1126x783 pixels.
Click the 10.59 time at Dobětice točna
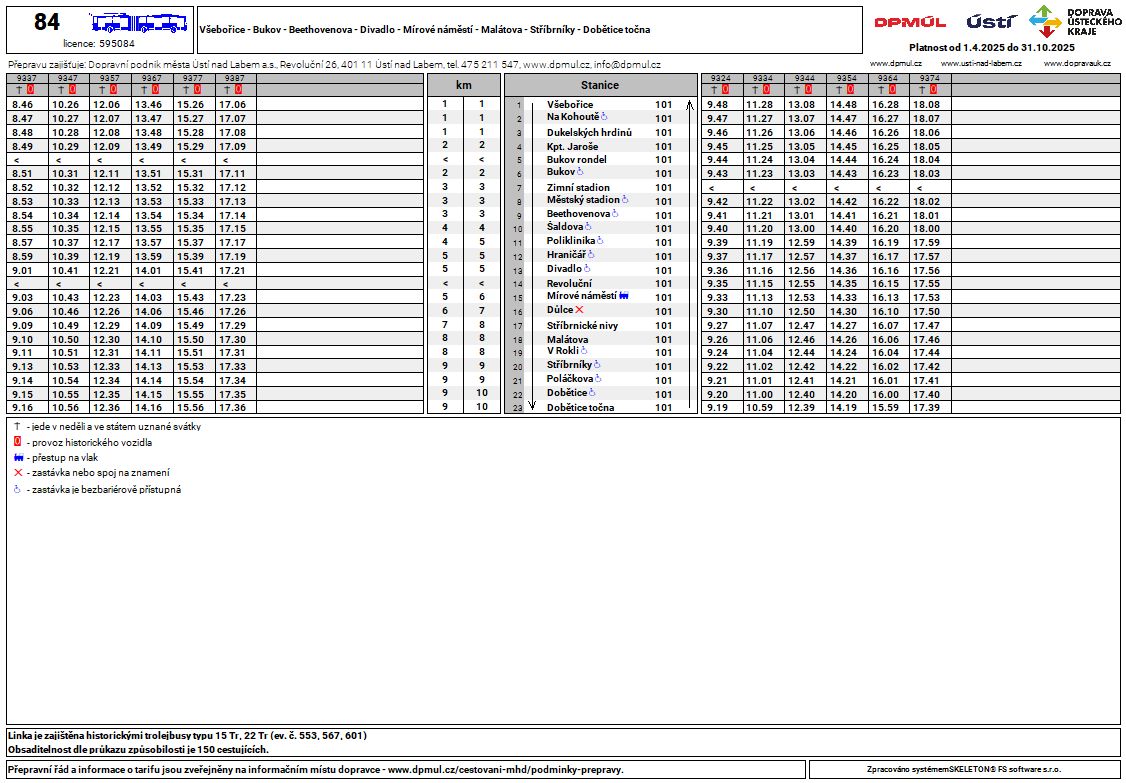point(759,407)
